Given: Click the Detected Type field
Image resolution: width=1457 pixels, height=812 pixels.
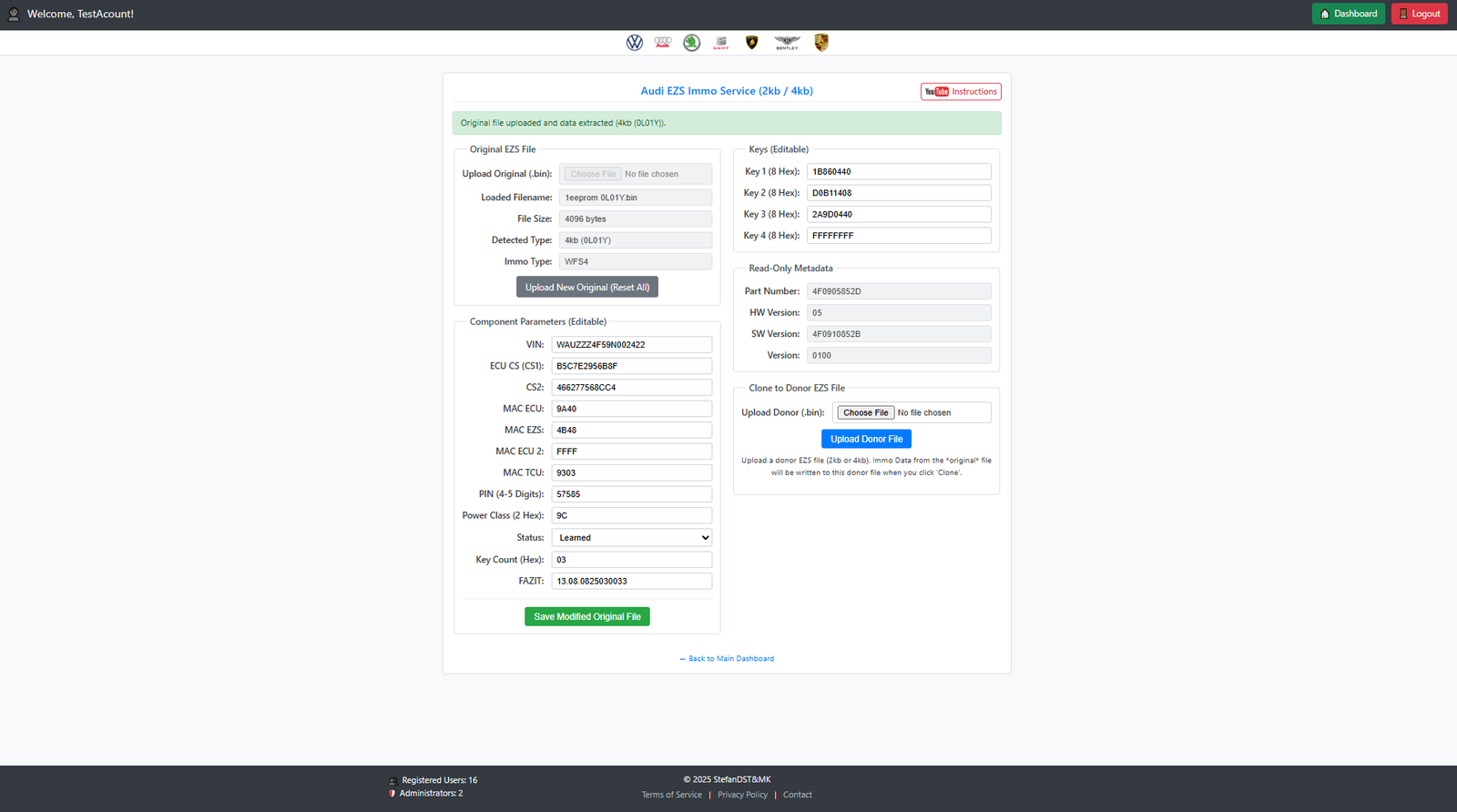Looking at the screenshot, I should [x=636, y=240].
